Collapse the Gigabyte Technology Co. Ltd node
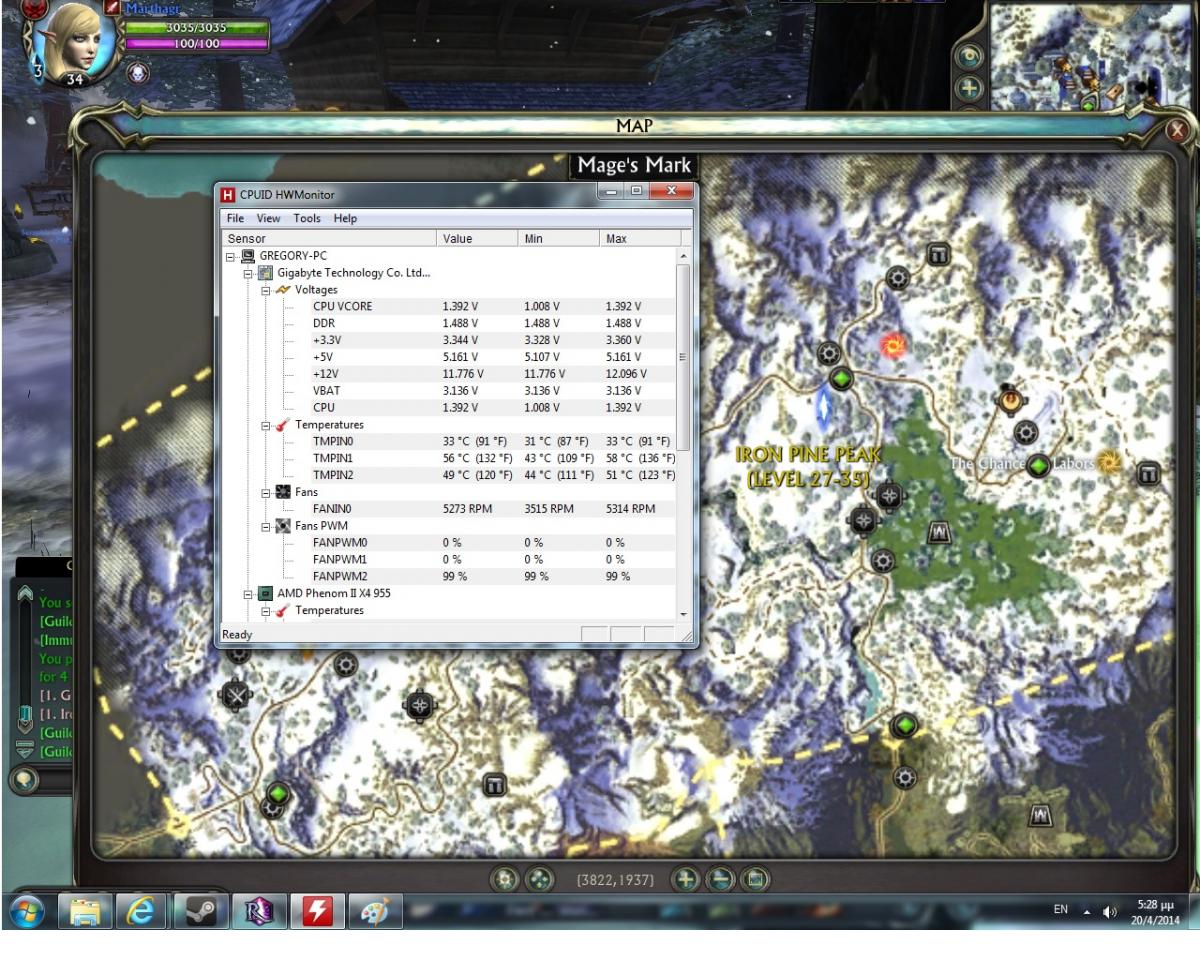Image resolution: width=1200 pixels, height=960 pixels. coord(249,273)
